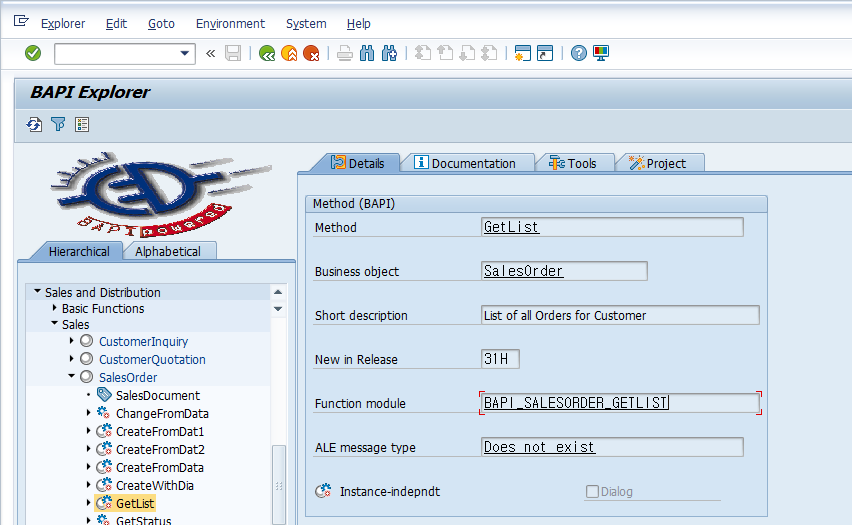The image size is (852, 525).
Task: Select the CreateFromDat2 tree item
Action: [x=160, y=449]
